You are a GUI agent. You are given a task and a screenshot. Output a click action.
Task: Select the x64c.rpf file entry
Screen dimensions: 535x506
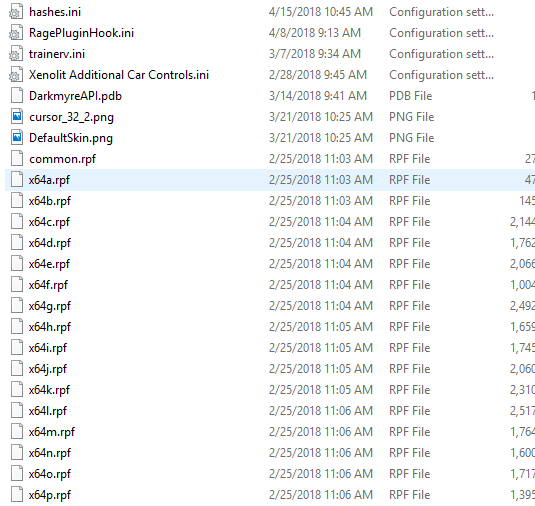pyautogui.click(x=49, y=222)
